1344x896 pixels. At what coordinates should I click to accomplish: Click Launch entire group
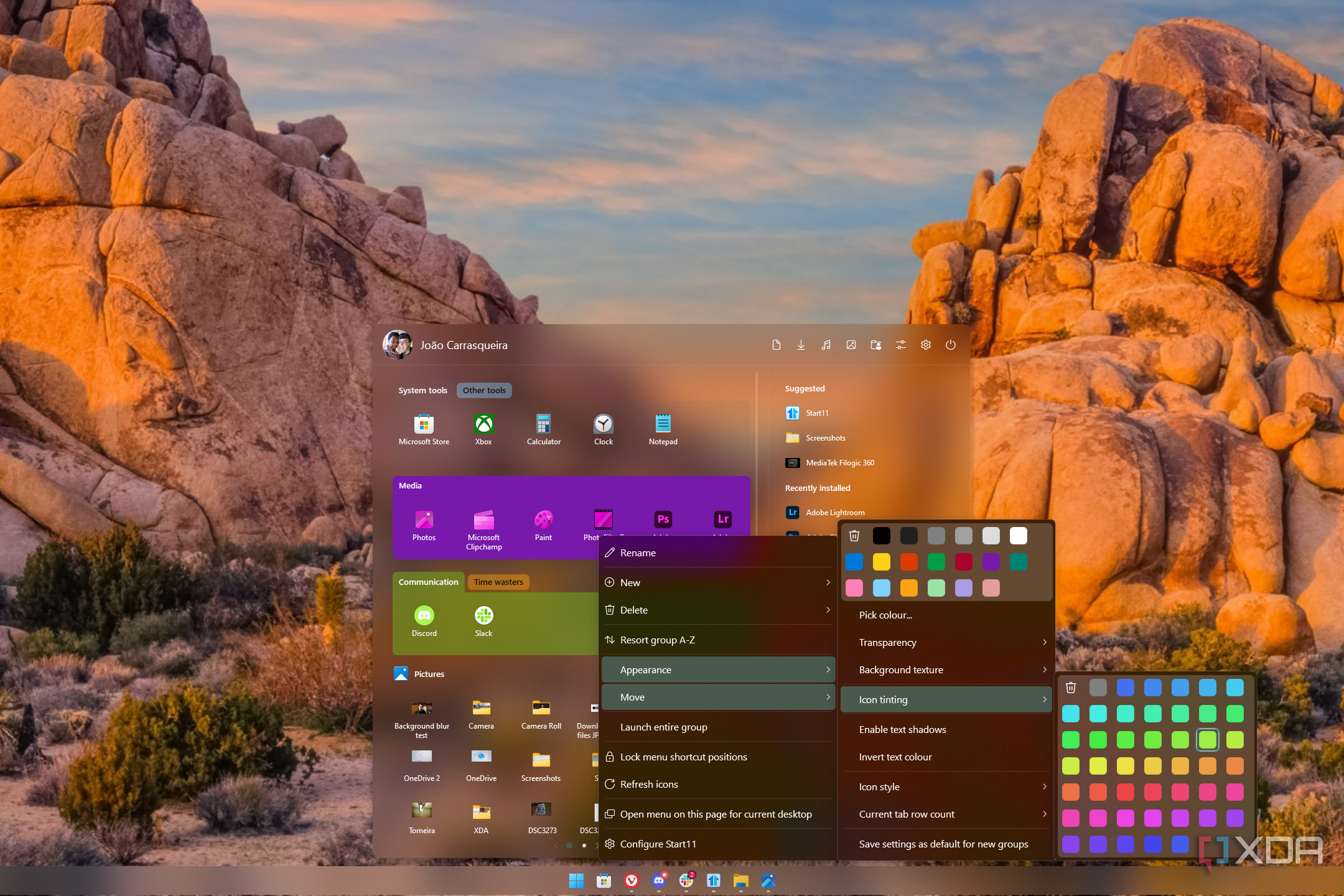718,727
